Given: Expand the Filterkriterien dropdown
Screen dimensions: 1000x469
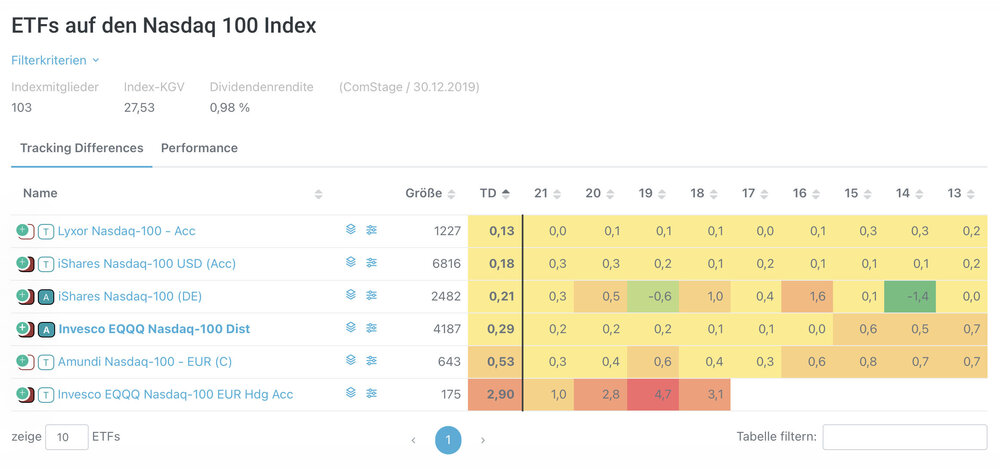Looking at the screenshot, I should coord(55,60).
